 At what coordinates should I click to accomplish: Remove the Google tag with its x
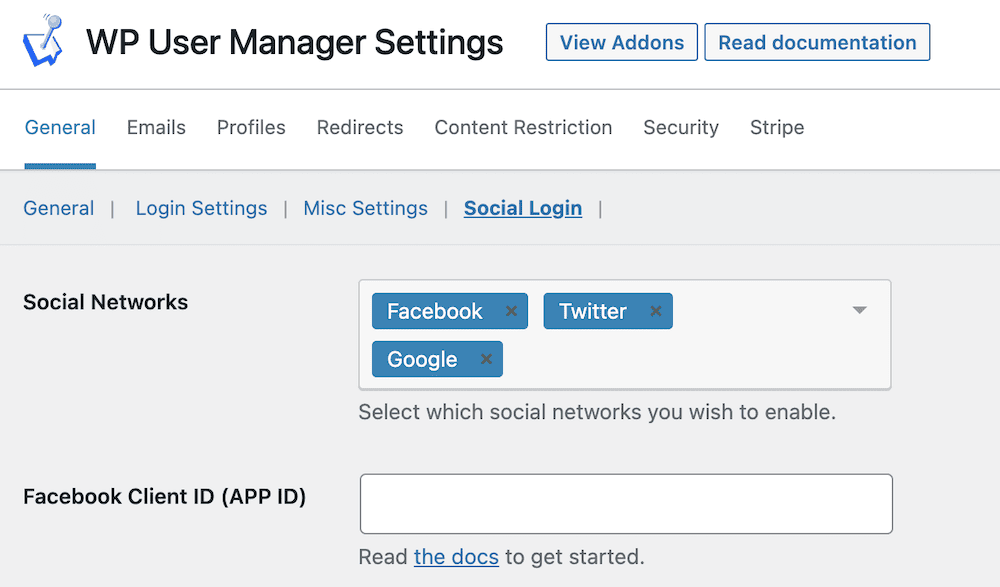pyautogui.click(x=486, y=359)
